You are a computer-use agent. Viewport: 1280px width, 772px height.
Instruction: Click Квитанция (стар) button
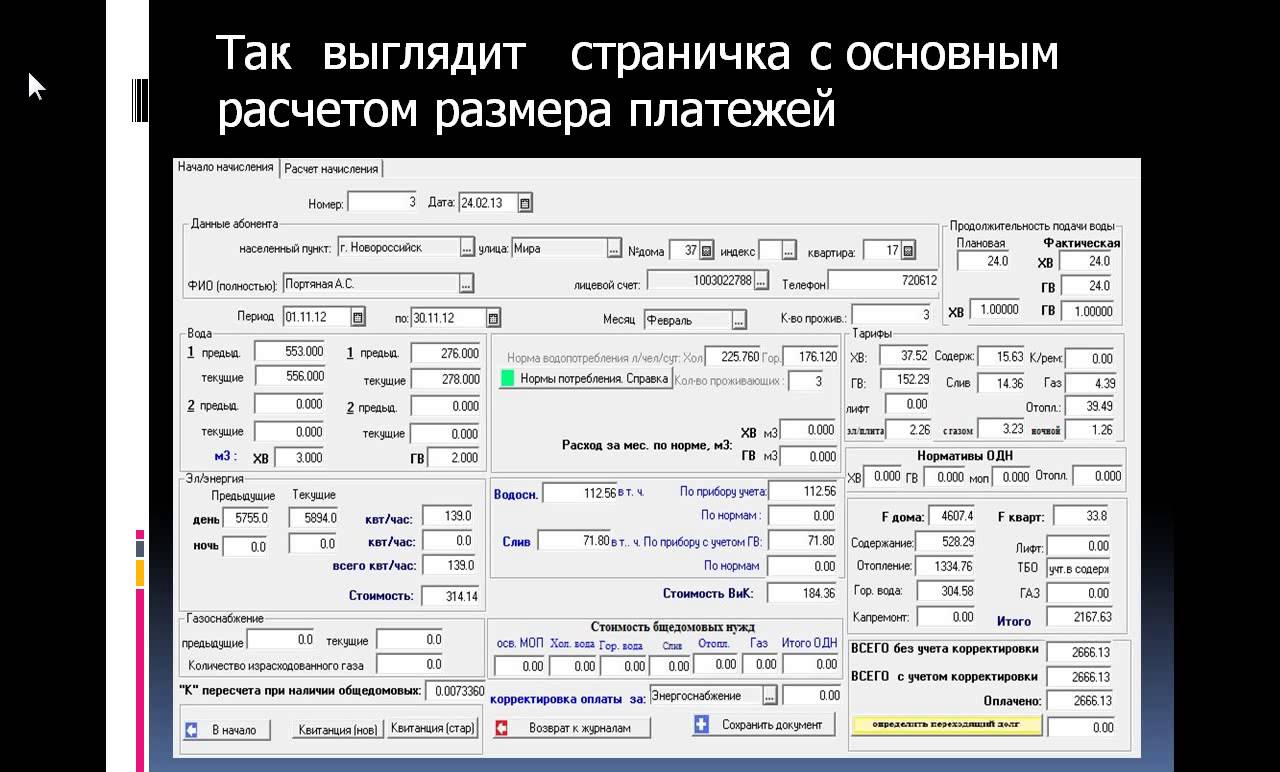point(433,728)
